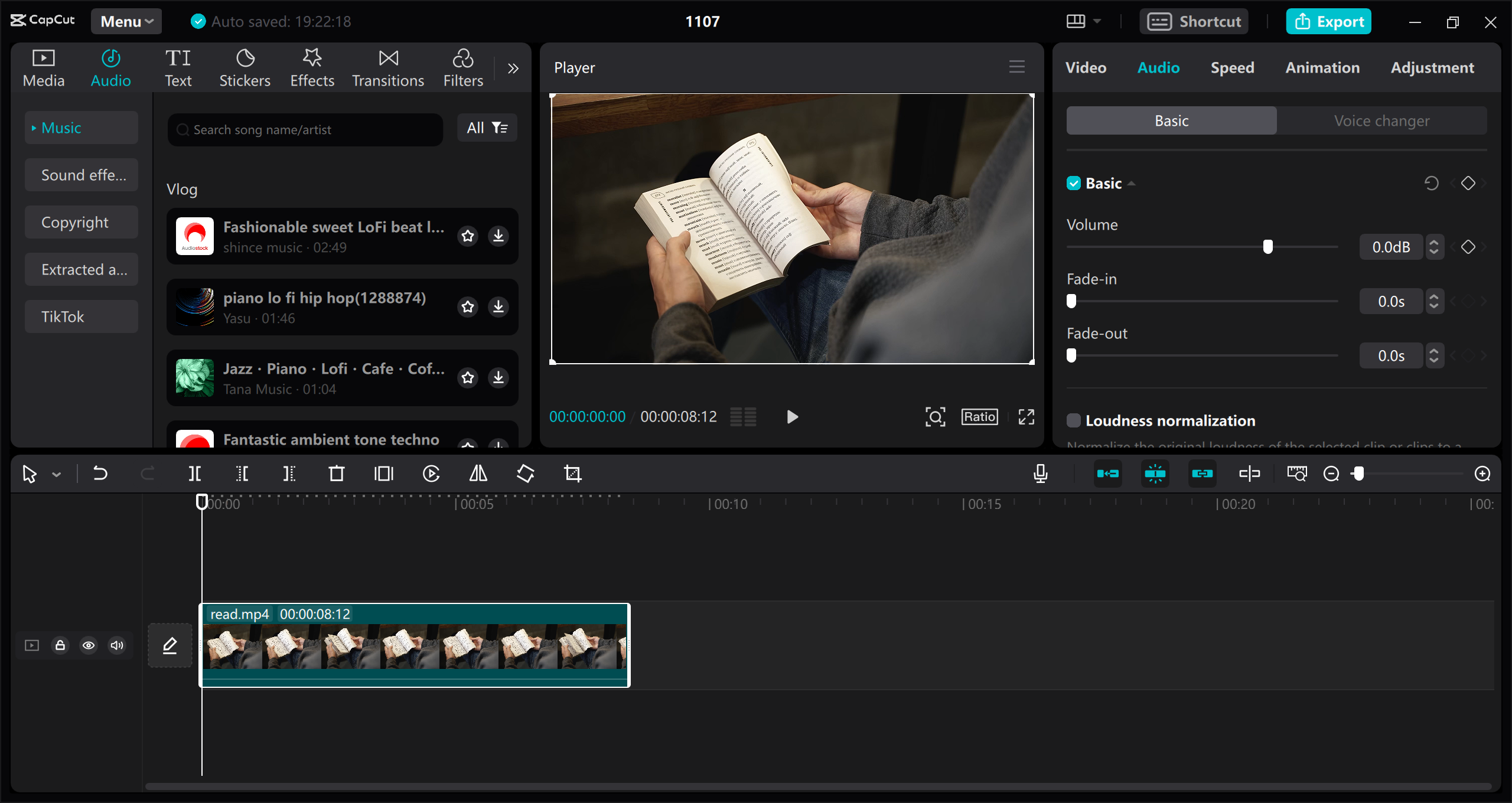The image size is (1512, 803).
Task: Enable the Loudness normalization checkbox
Action: point(1074,420)
